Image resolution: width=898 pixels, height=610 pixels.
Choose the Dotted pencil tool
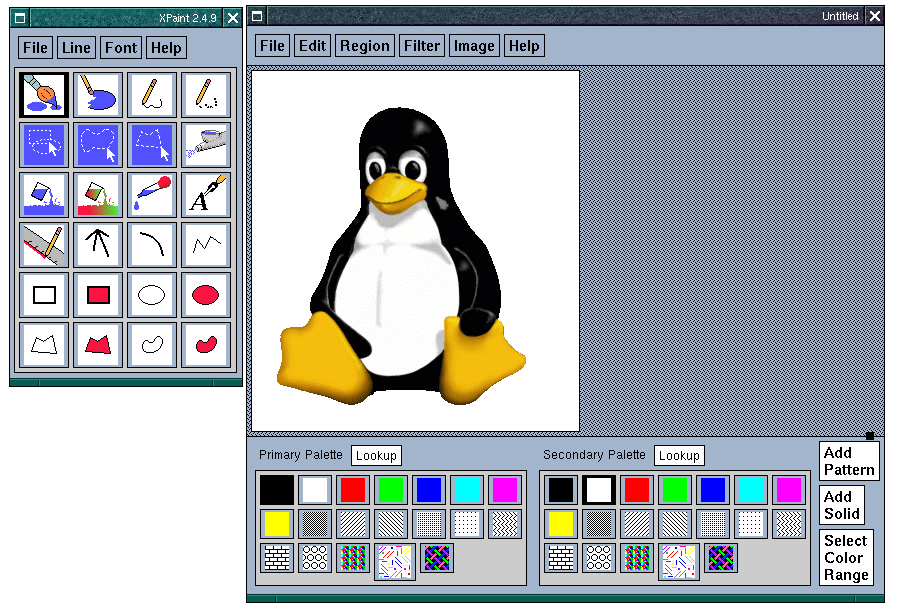206,94
